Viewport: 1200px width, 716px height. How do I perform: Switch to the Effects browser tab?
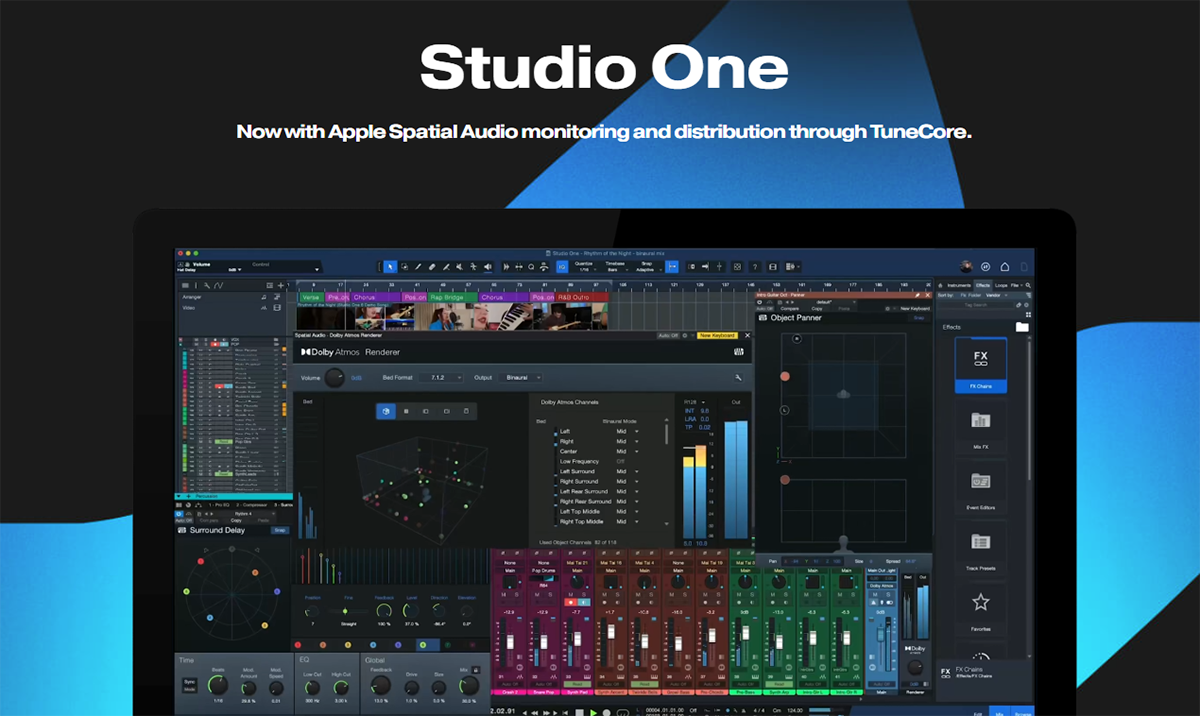[983, 285]
